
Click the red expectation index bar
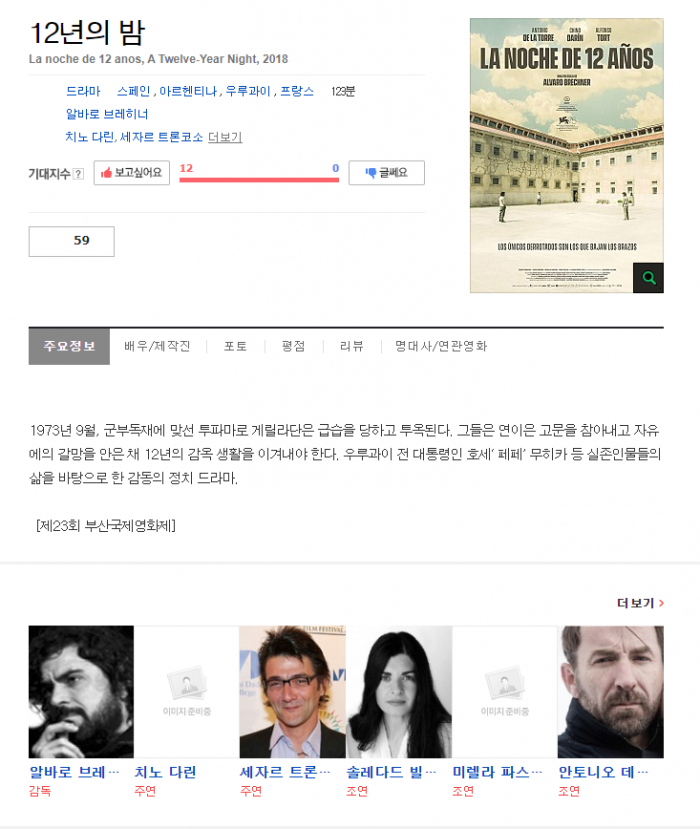pos(259,180)
